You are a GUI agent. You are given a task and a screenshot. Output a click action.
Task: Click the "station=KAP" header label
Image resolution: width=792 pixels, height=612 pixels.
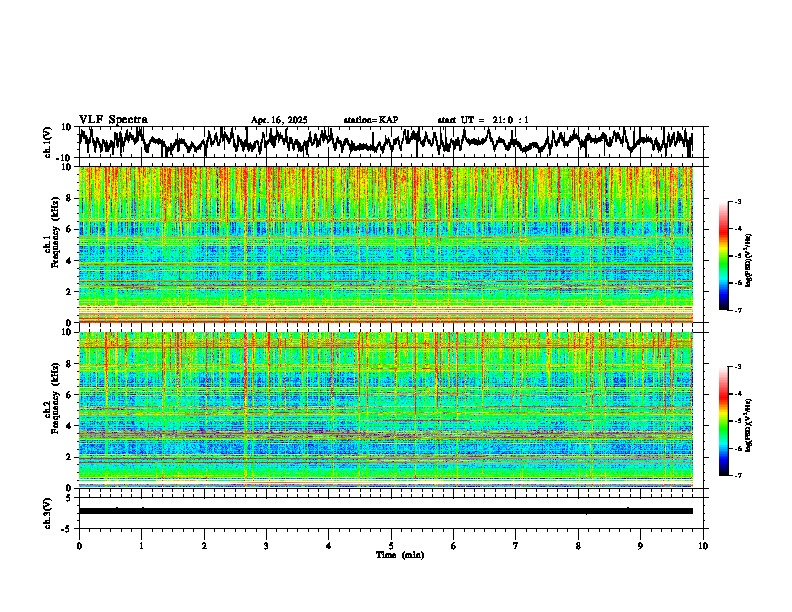(x=371, y=120)
